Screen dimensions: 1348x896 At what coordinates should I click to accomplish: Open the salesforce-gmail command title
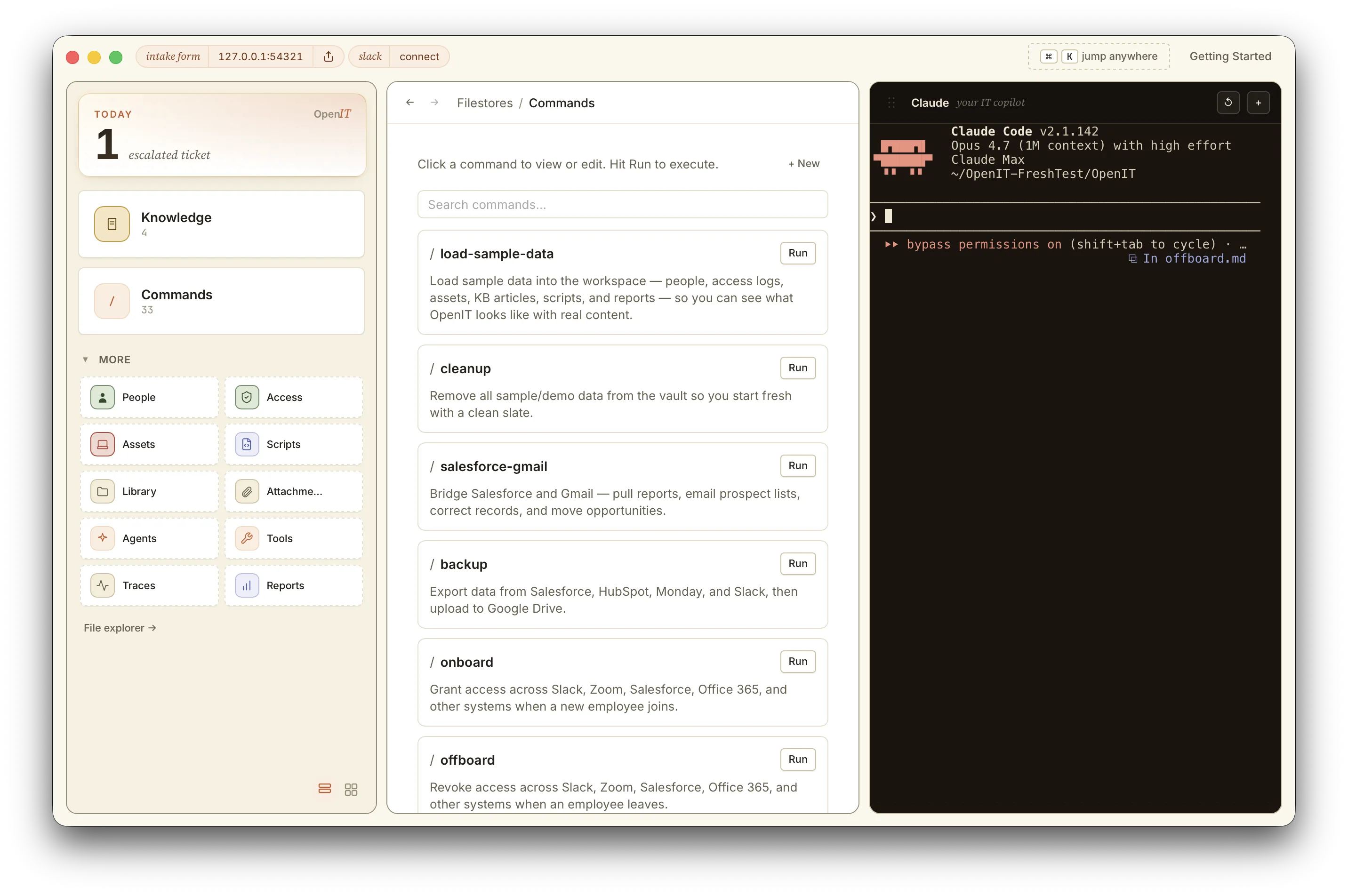pyautogui.click(x=493, y=466)
